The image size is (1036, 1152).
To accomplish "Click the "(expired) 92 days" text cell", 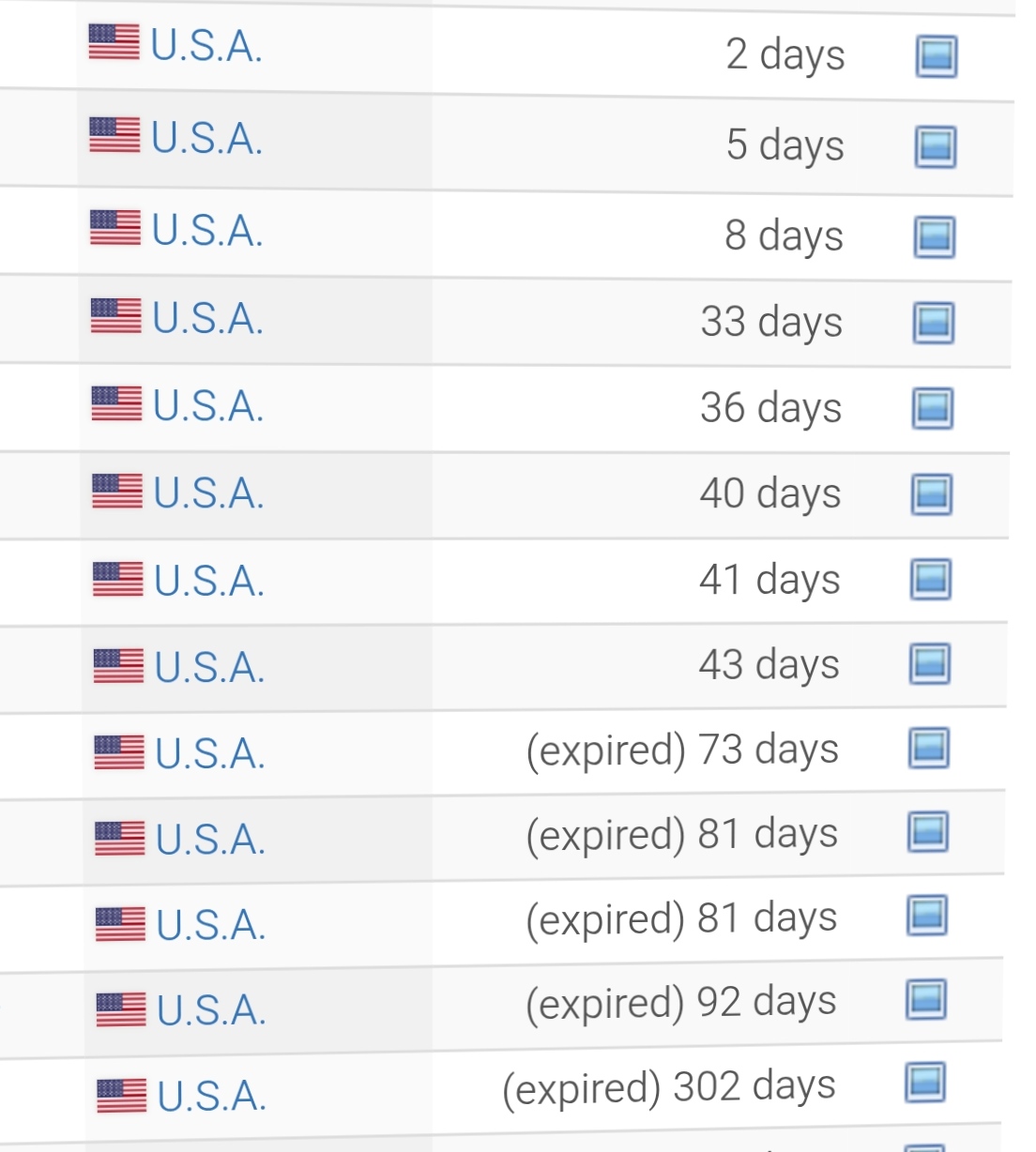I will (680, 1003).
